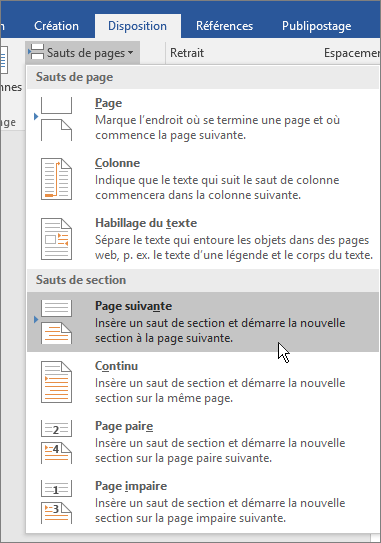The image size is (381, 543).
Task: Click the Sauts de pages break icon
Action: click(36, 52)
